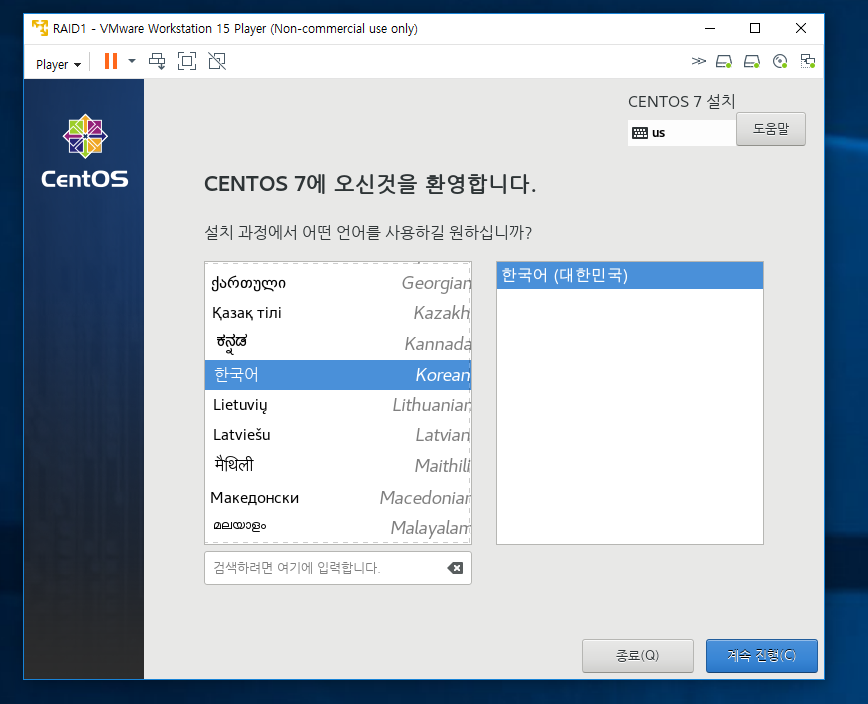This screenshot has height=704, width=868.
Task: Select Kazakh language row
Action: tap(338, 313)
